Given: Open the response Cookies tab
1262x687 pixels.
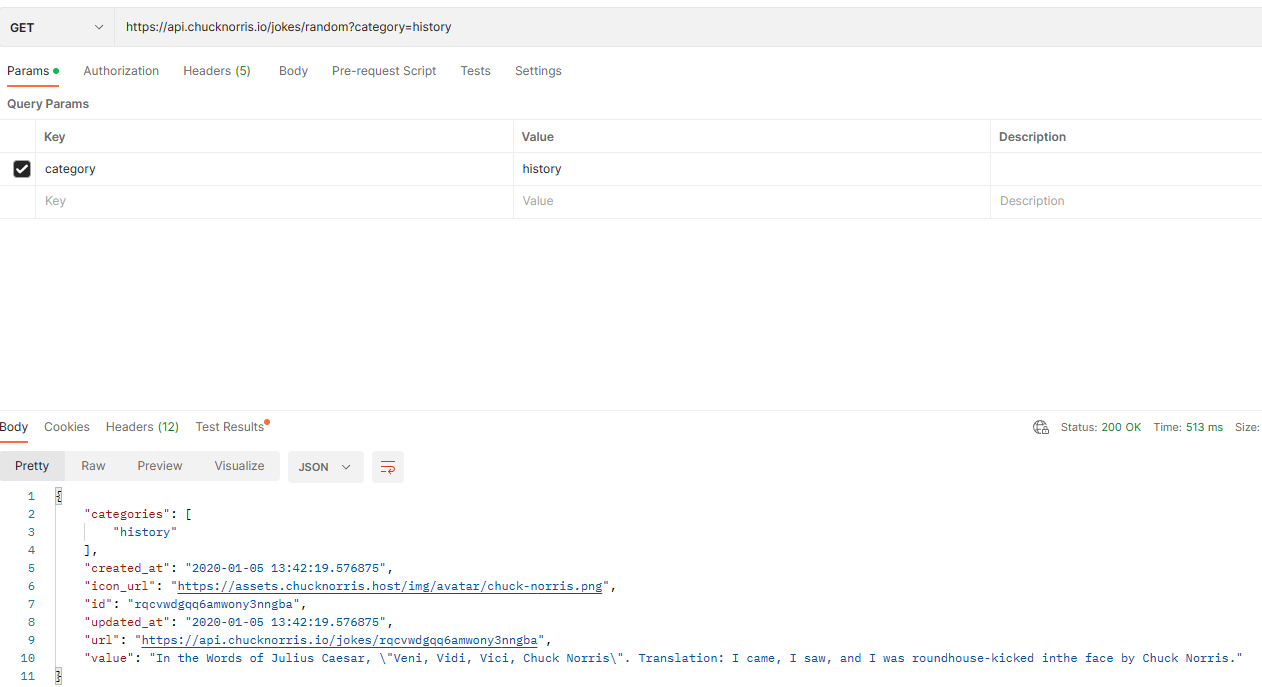Looking at the screenshot, I should click(67, 427).
